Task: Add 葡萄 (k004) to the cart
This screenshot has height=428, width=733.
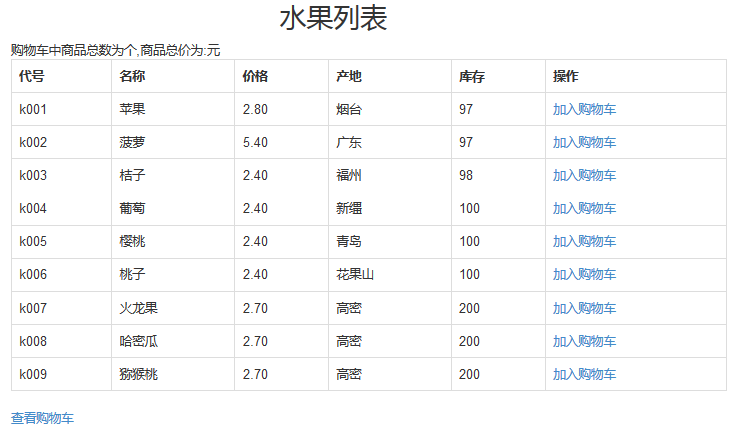Action: pyautogui.click(x=584, y=208)
